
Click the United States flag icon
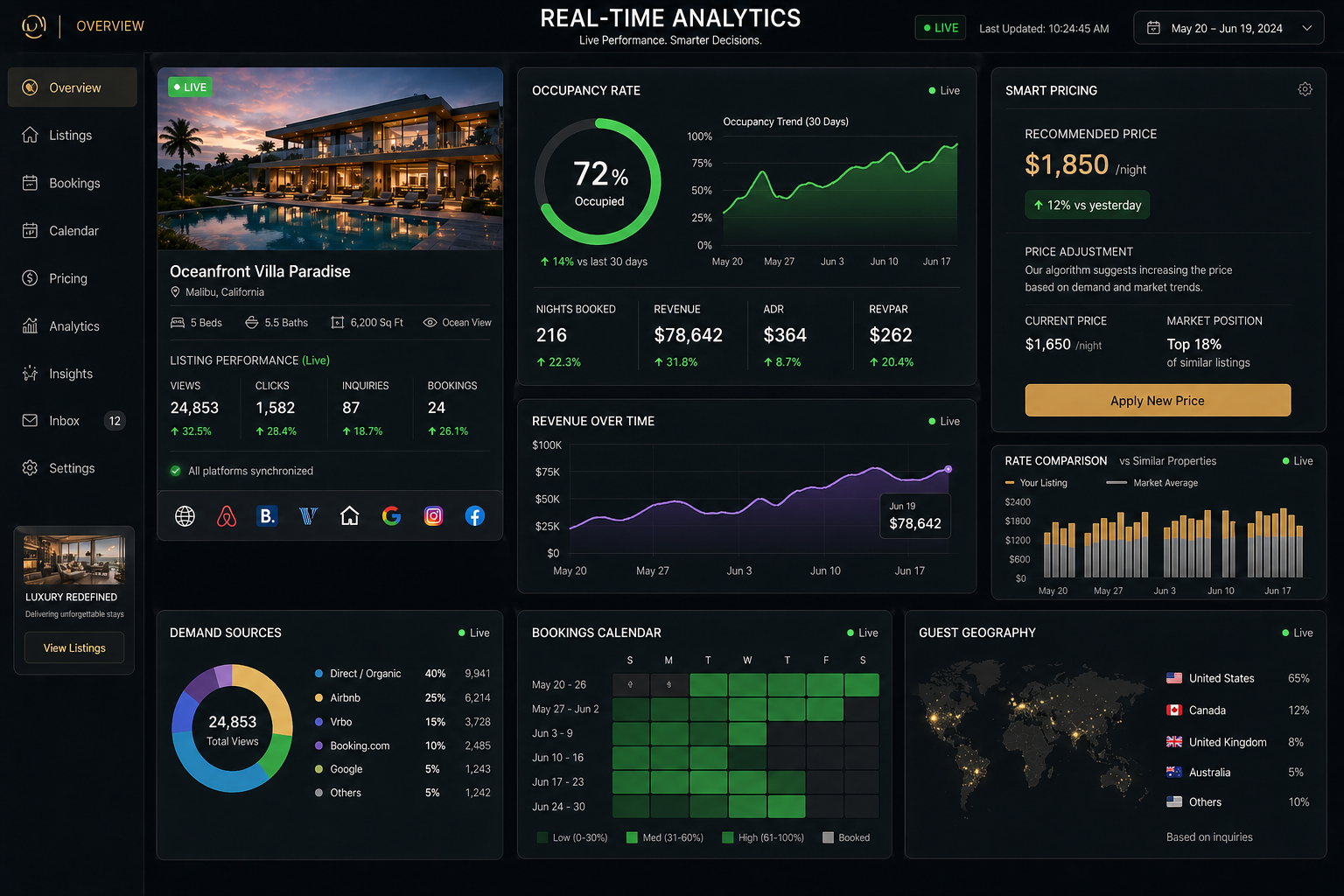tap(1174, 678)
